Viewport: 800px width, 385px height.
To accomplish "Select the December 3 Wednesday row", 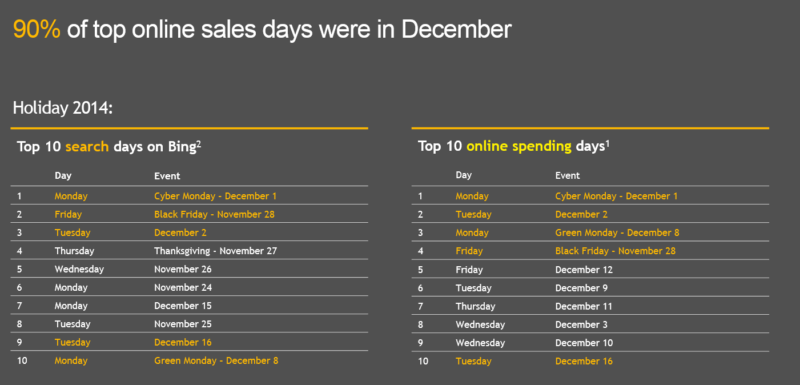I will [590, 324].
